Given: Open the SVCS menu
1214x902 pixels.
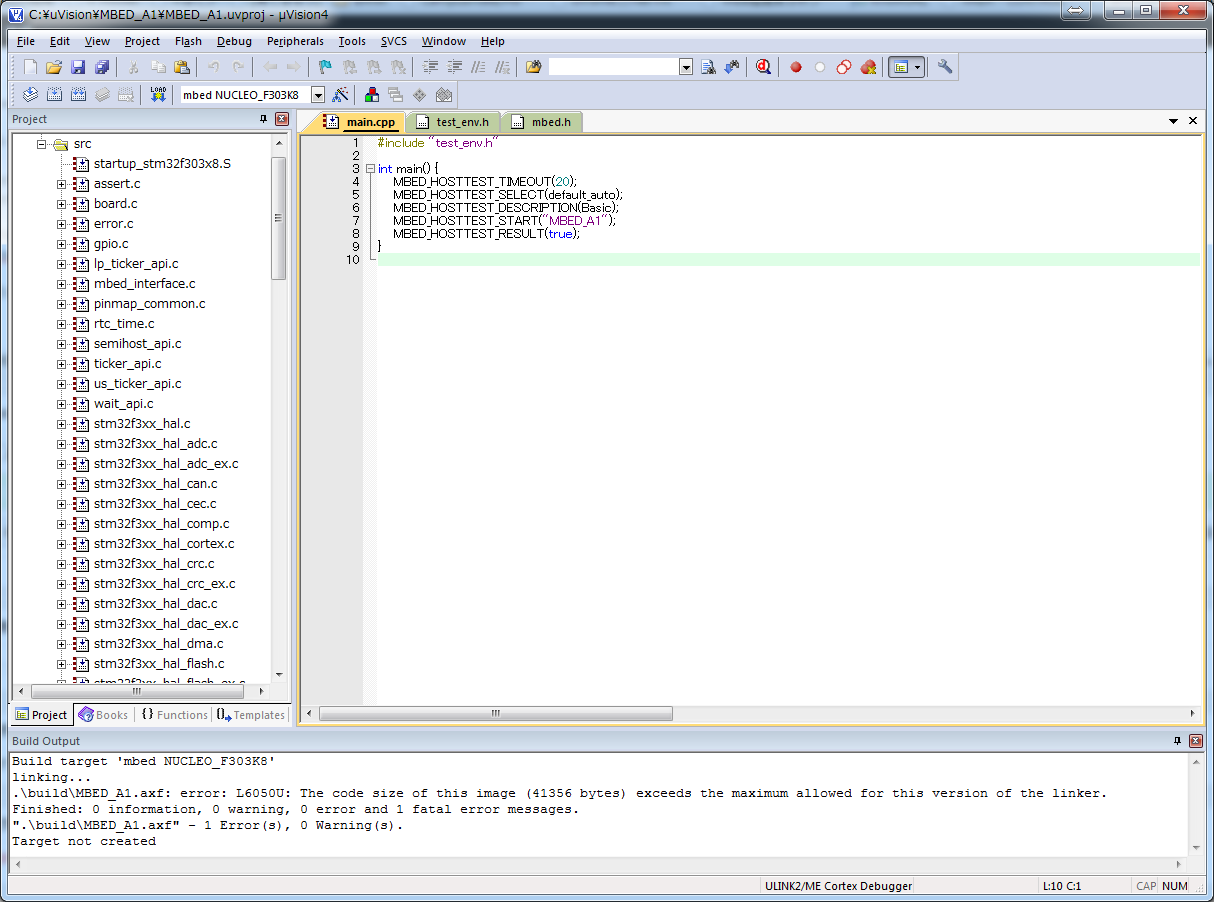Looking at the screenshot, I should pyautogui.click(x=394, y=41).
